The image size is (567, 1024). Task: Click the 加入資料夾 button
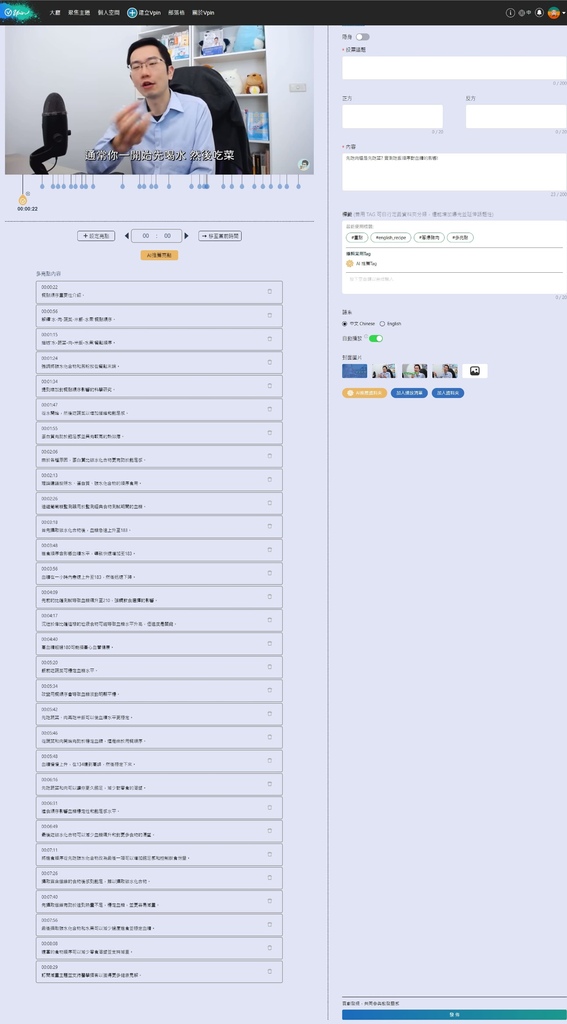click(x=448, y=393)
